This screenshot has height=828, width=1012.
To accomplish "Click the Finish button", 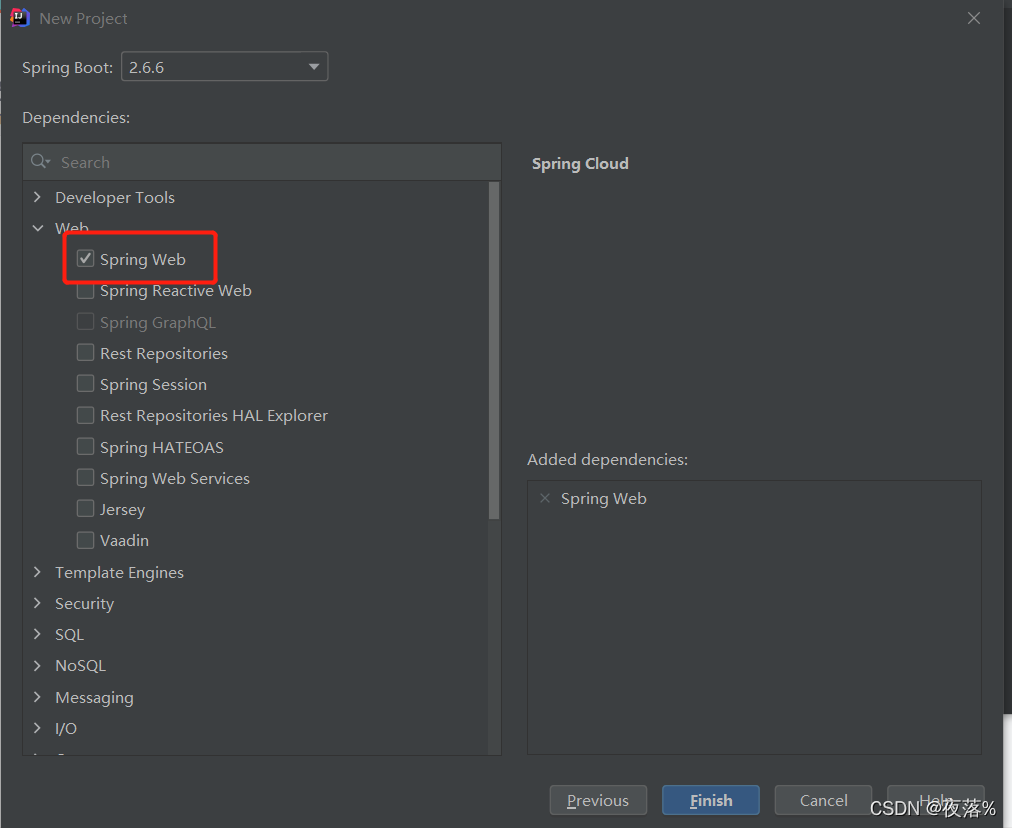I will [711, 800].
